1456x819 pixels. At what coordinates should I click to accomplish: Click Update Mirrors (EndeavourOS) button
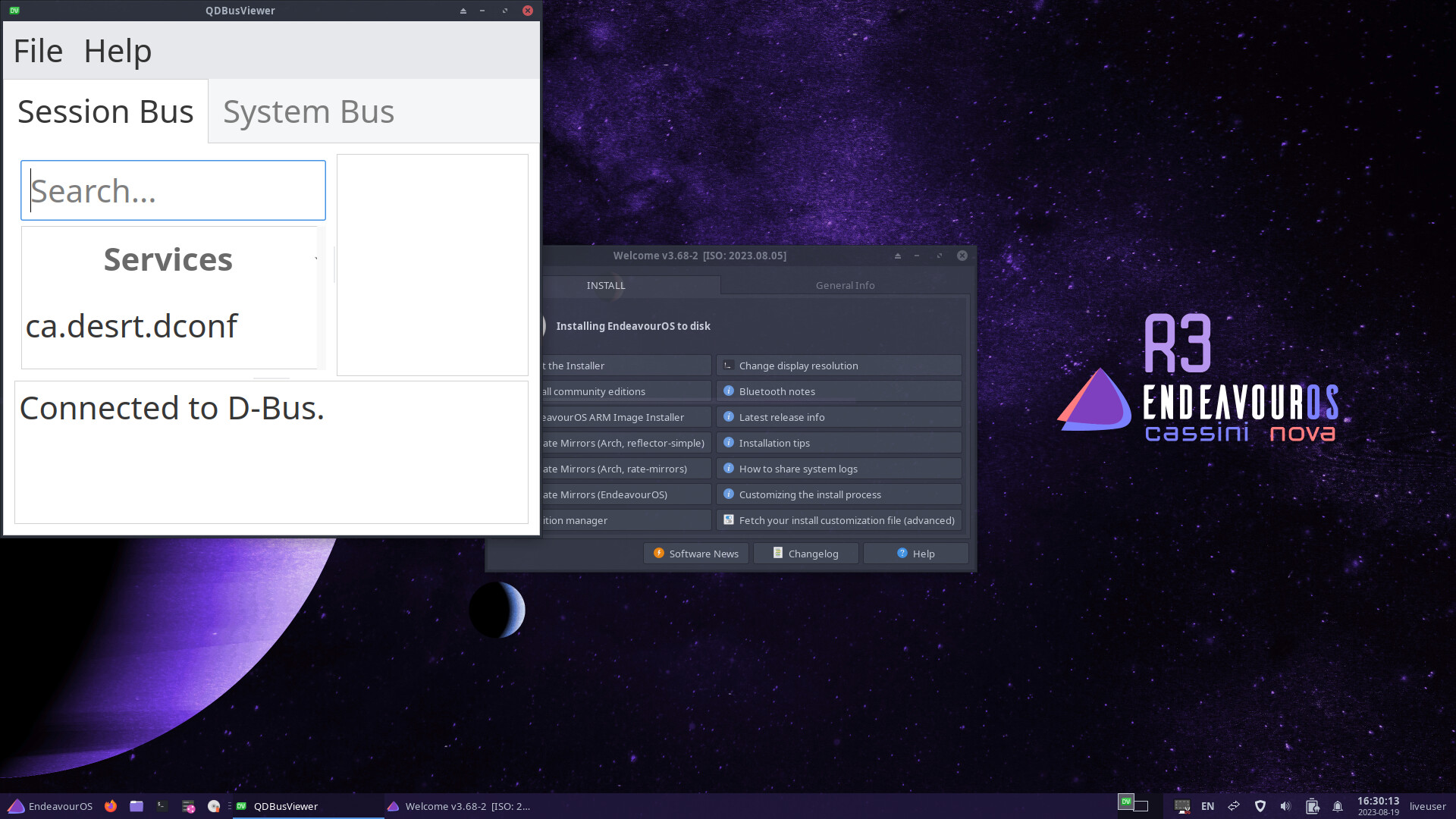[x=626, y=494]
